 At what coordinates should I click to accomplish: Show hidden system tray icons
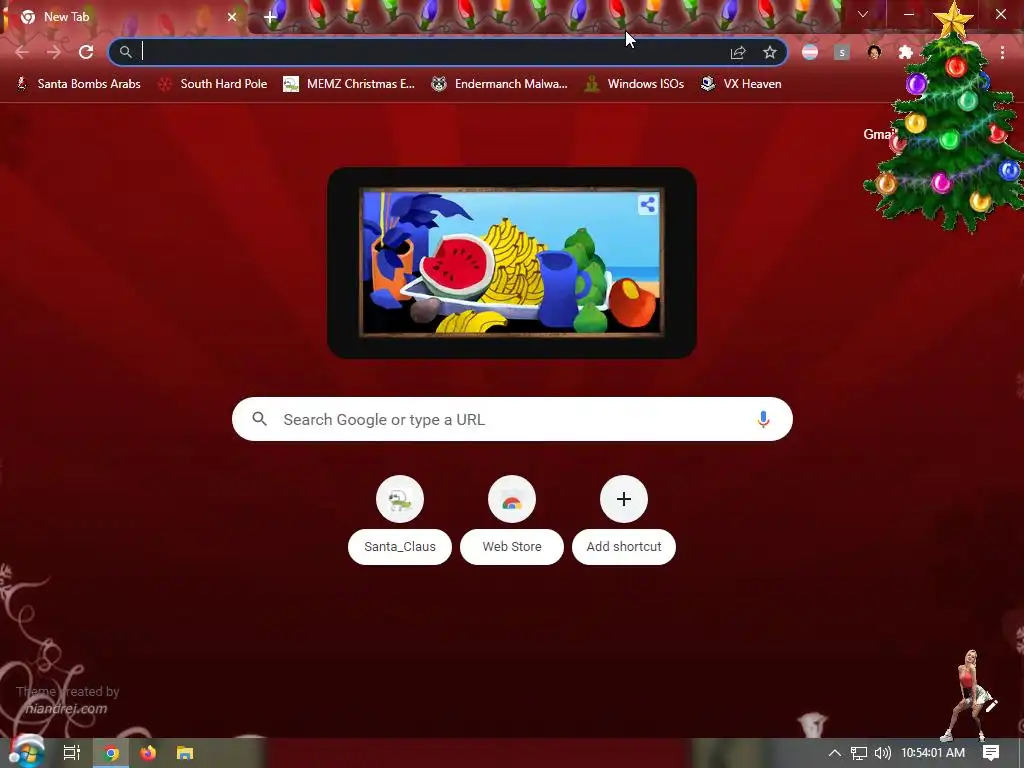tap(835, 753)
